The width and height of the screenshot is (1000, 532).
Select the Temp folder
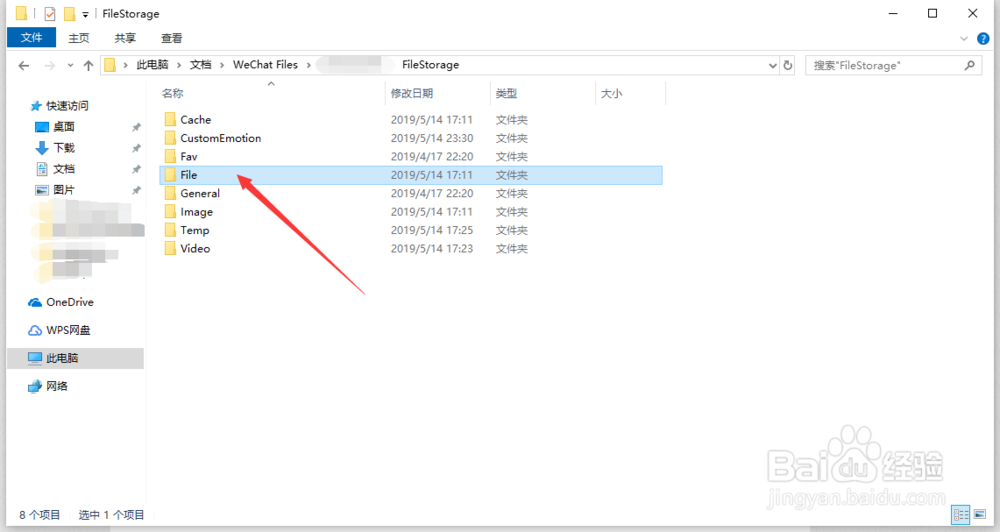pyautogui.click(x=411, y=230)
